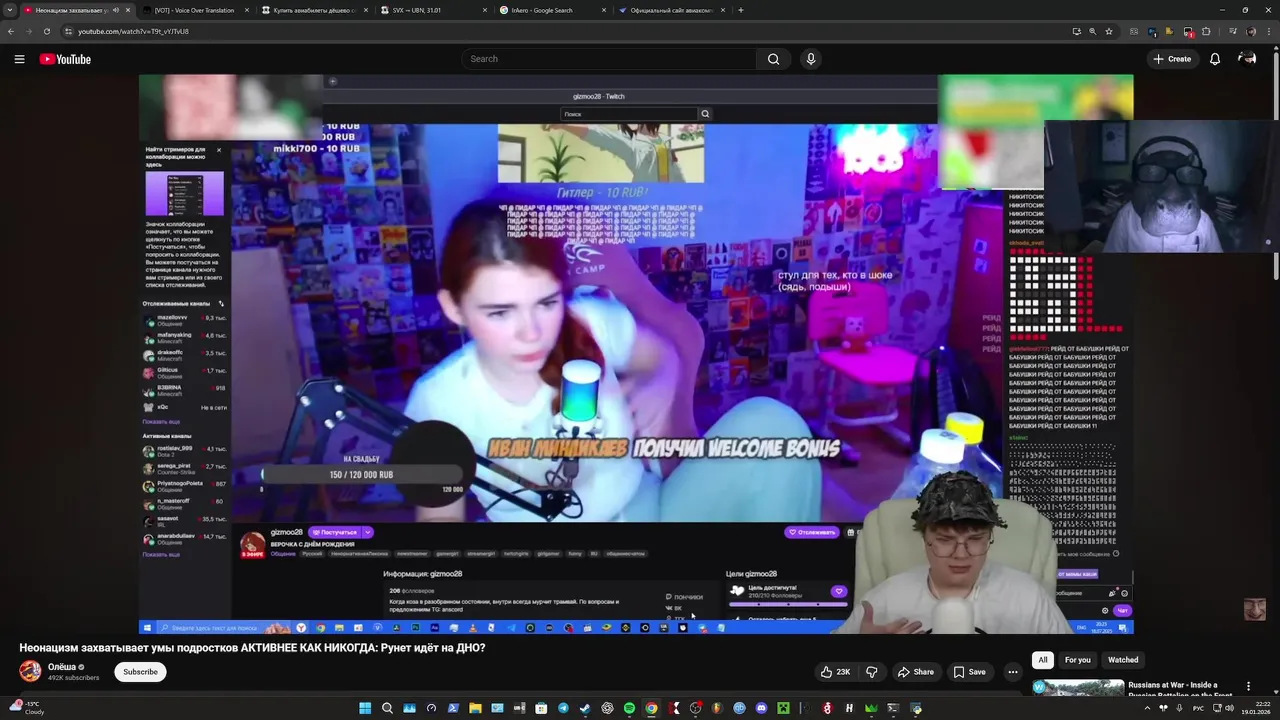Start voice search with microphone icon
Viewport: 1280px width, 720px height.
(x=811, y=59)
